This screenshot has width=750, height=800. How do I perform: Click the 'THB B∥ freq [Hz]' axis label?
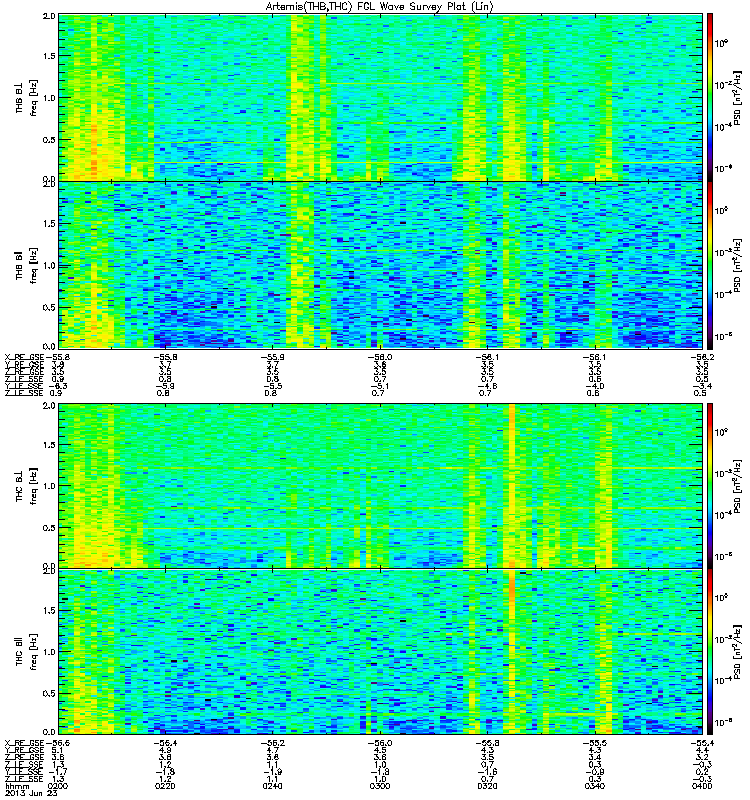[x=26, y=266]
